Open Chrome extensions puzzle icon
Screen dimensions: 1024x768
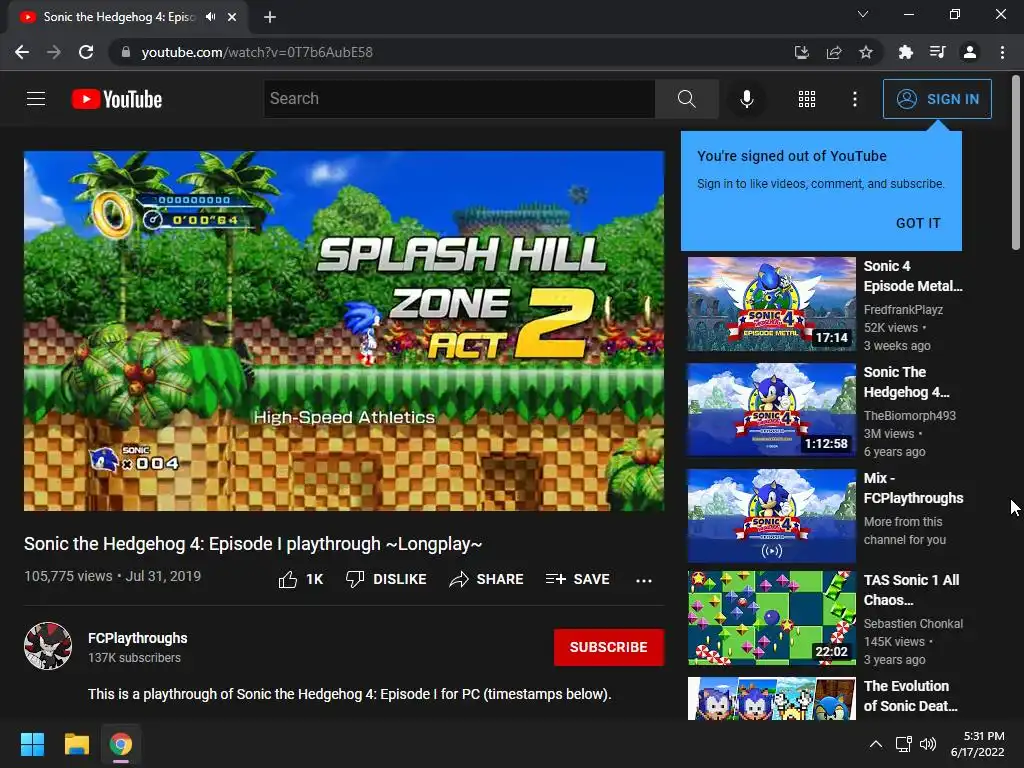click(906, 52)
